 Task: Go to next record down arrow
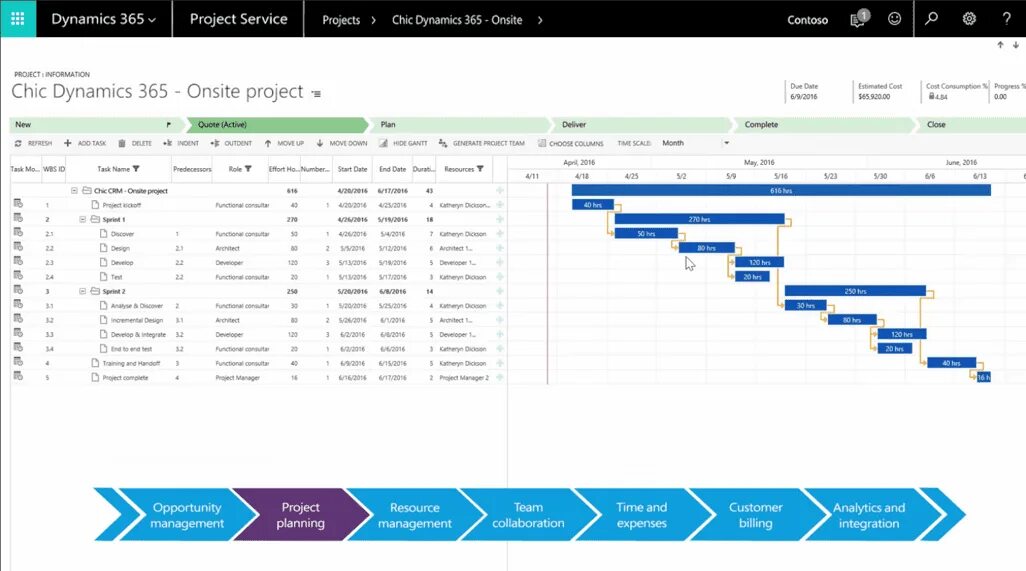click(1016, 45)
